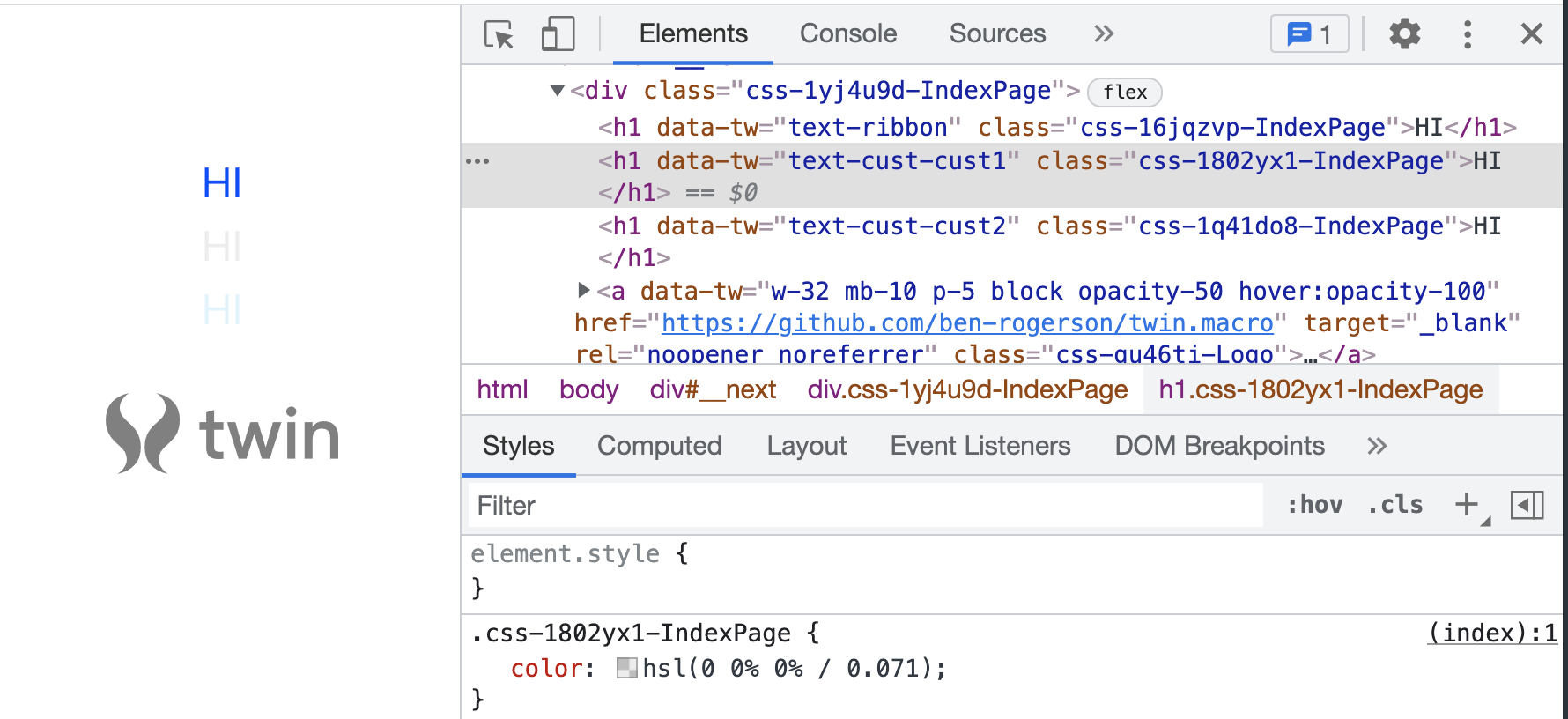
Task: Edit the hsl(0 0% 0% / 0.071) value
Action: [788, 669]
